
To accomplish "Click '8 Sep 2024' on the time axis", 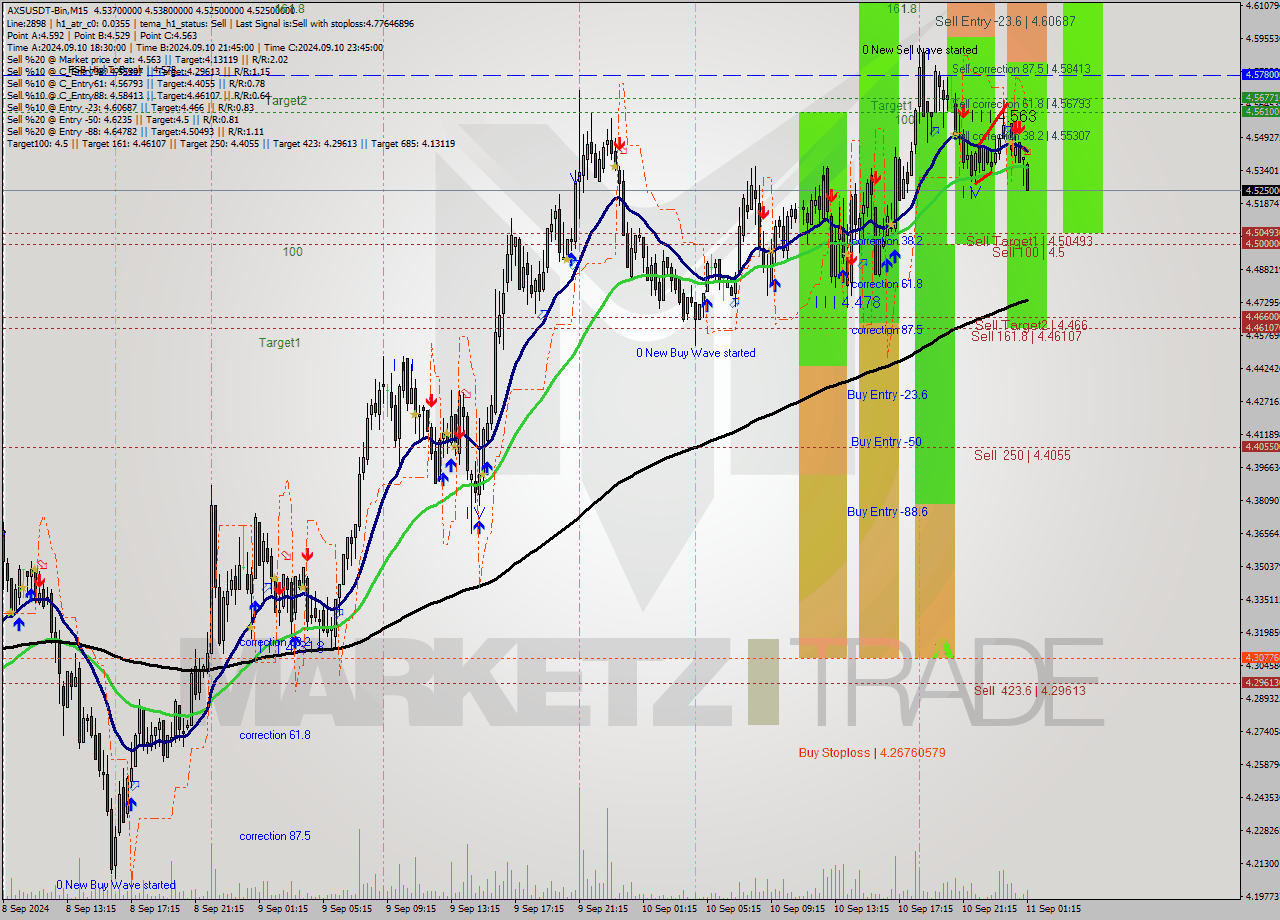I will pos(26,909).
